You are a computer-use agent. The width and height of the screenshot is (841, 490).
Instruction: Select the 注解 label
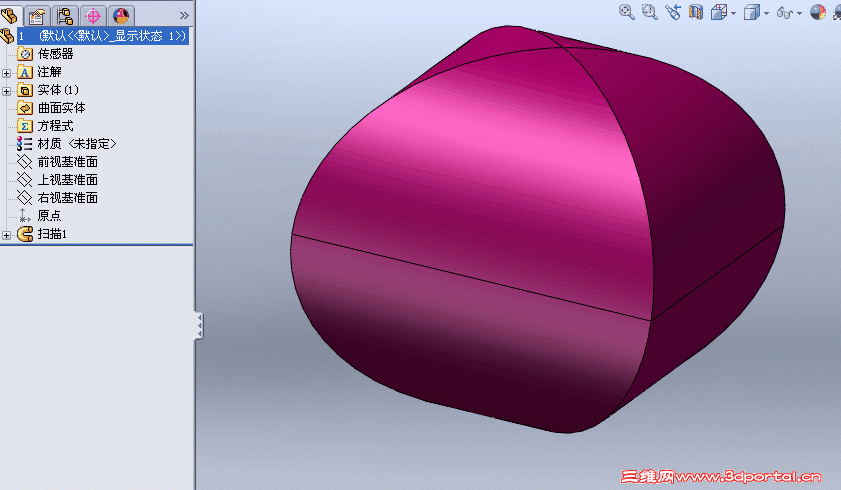(49, 72)
